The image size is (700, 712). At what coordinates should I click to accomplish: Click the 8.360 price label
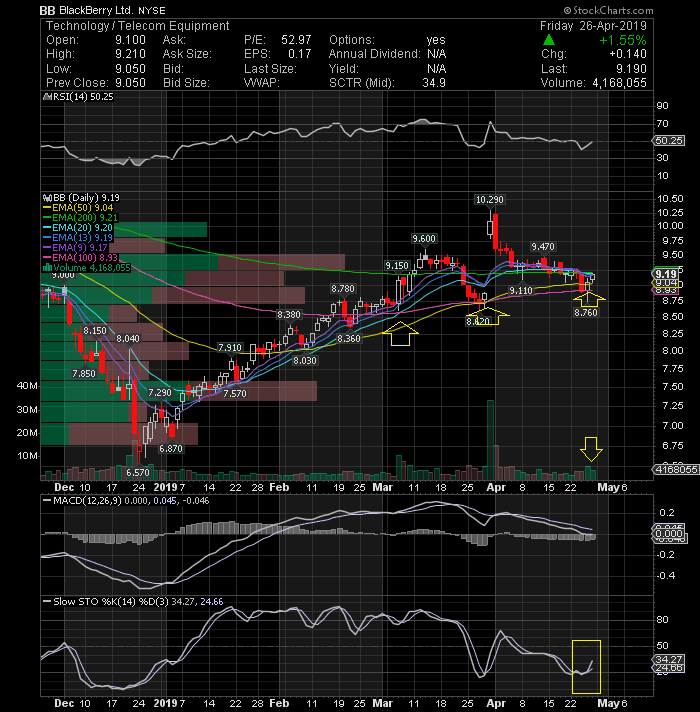[349, 339]
